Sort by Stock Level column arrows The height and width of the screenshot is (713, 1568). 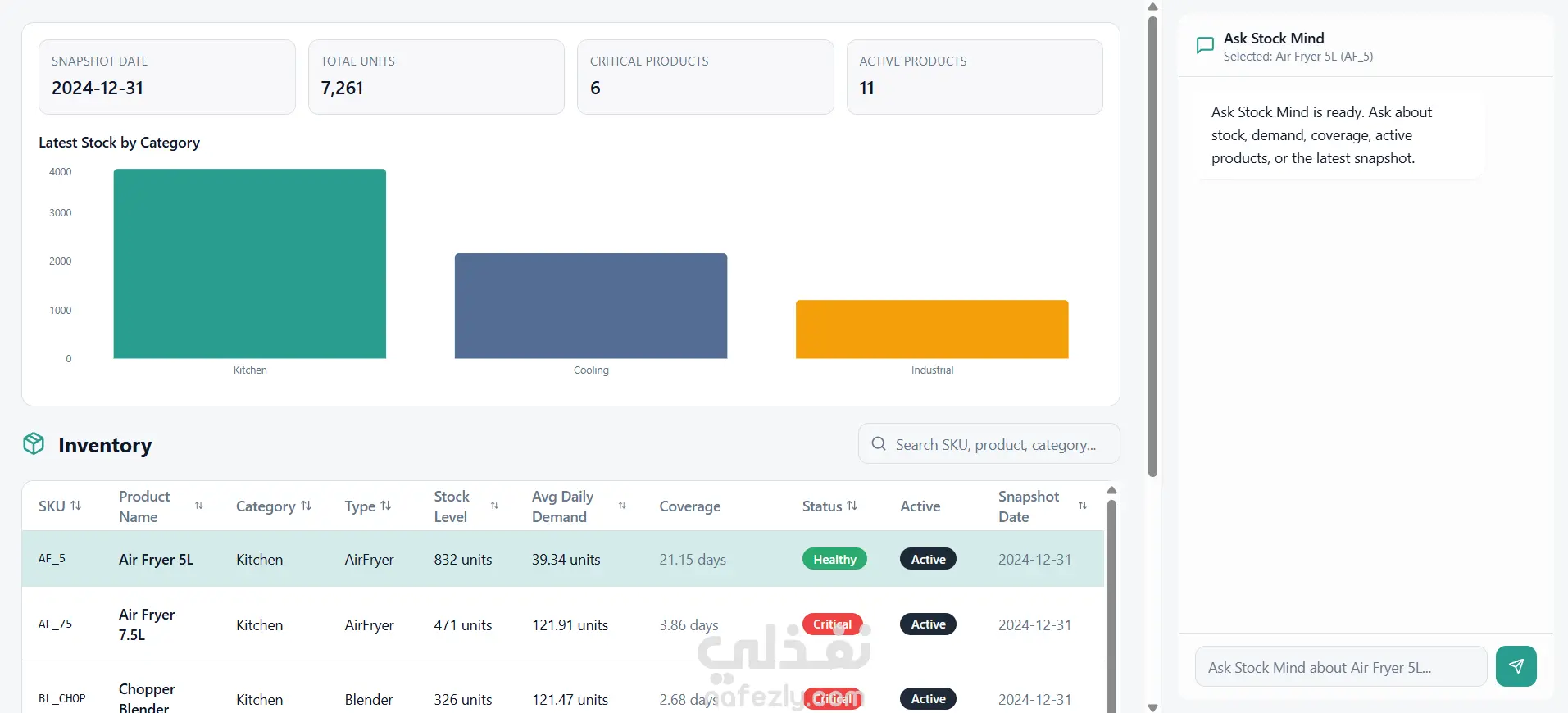(x=494, y=506)
